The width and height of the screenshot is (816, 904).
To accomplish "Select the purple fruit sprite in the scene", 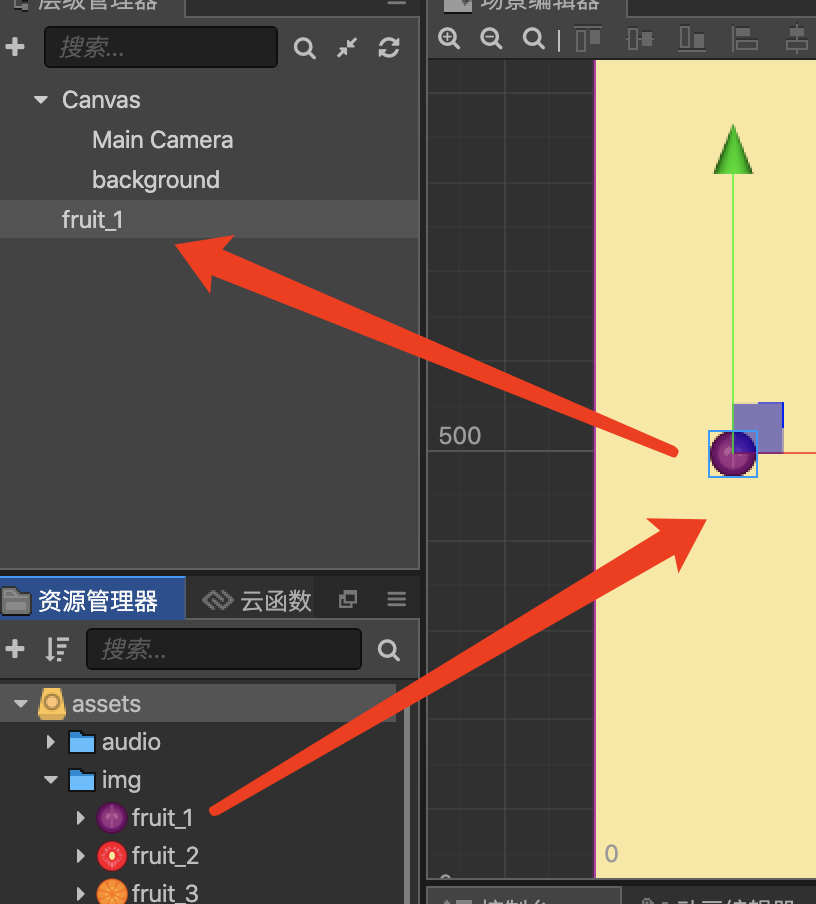I will click(x=733, y=454).
